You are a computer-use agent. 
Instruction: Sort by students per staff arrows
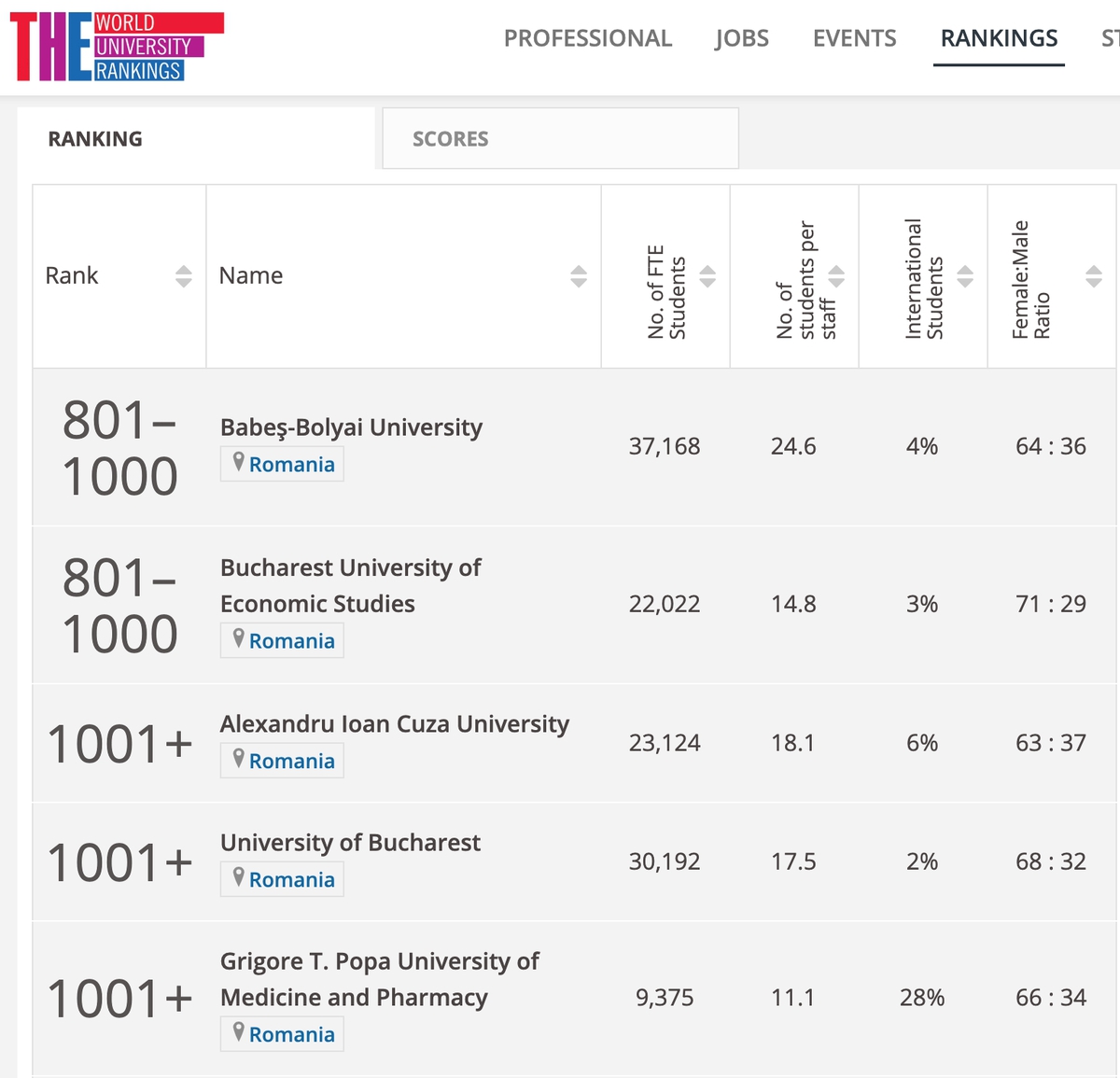tap(836, 276)
